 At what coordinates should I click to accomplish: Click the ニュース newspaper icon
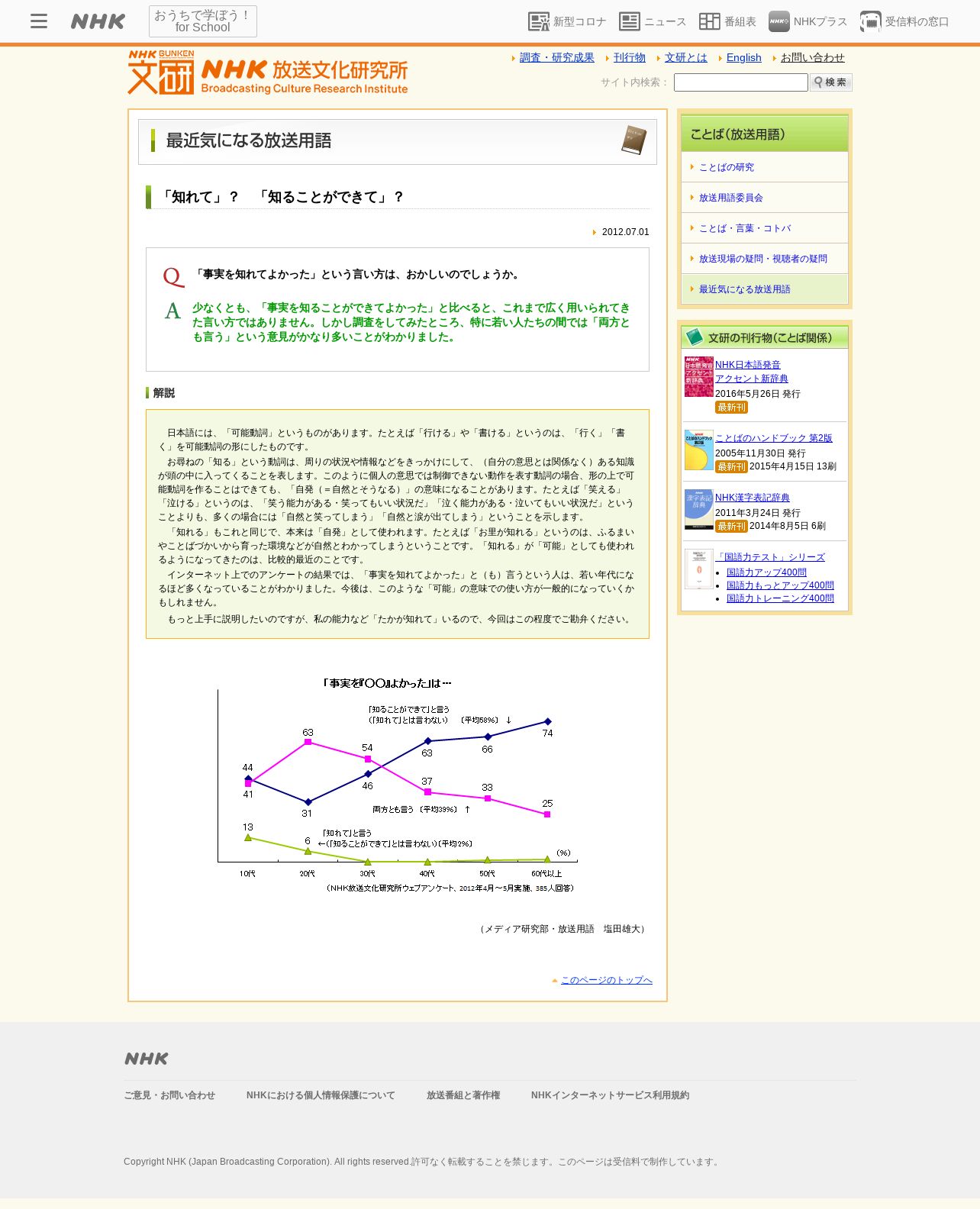tap(630, 21)
